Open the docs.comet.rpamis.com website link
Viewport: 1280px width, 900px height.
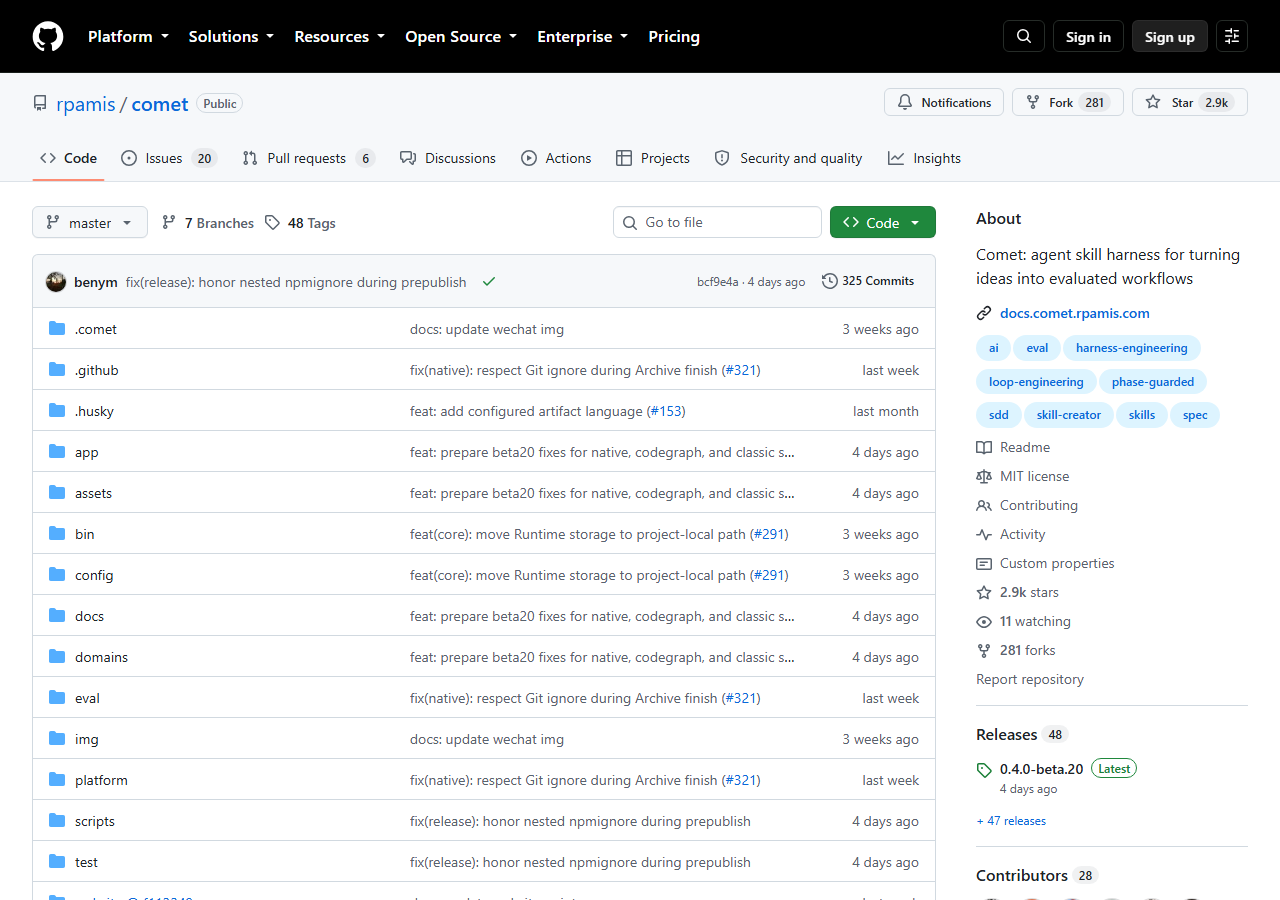click(x=1075, y=313)
